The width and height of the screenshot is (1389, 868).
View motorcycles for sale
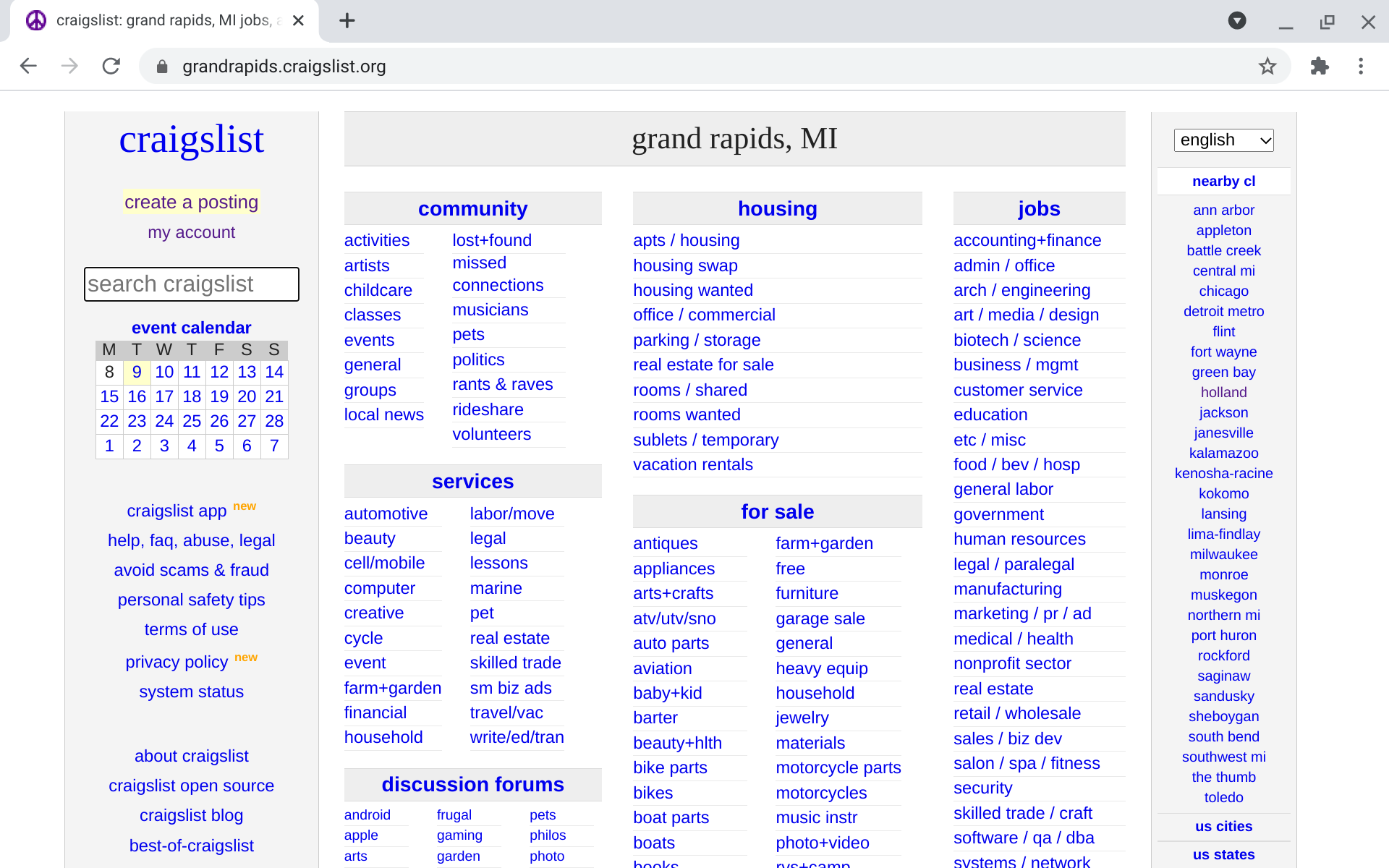tap(821, 793)
